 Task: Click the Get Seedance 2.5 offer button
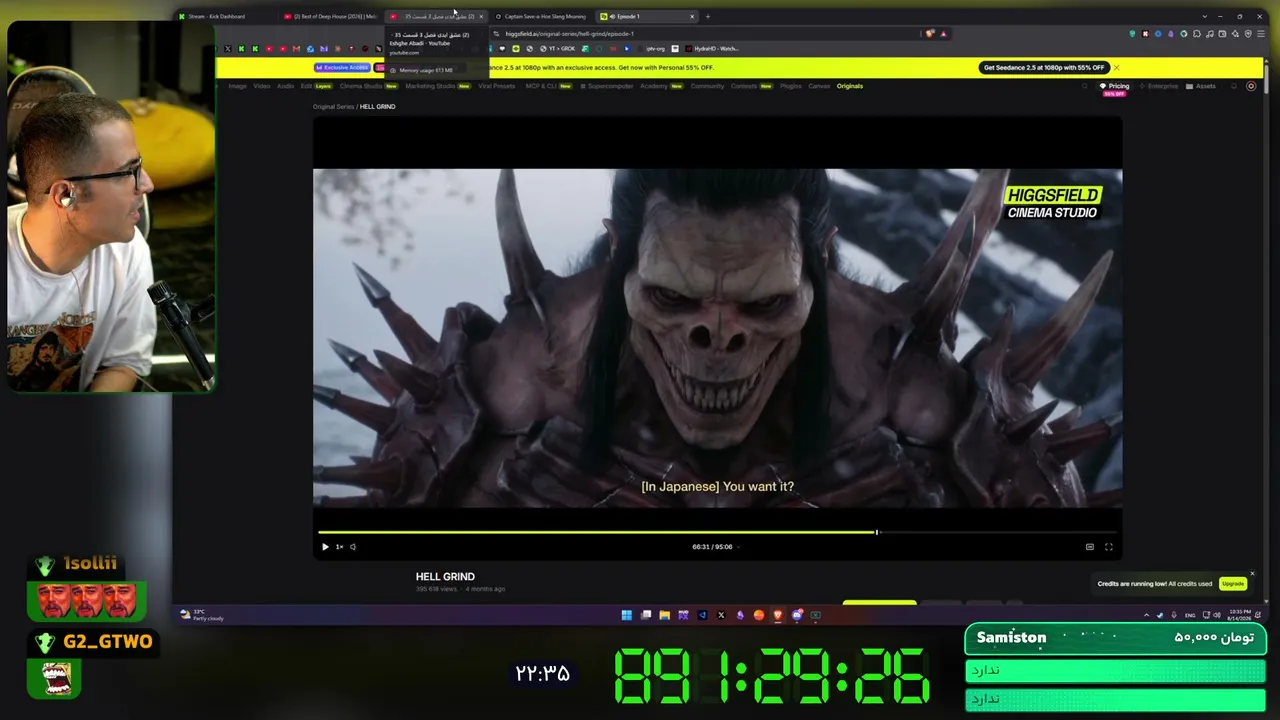(1044, 68)
